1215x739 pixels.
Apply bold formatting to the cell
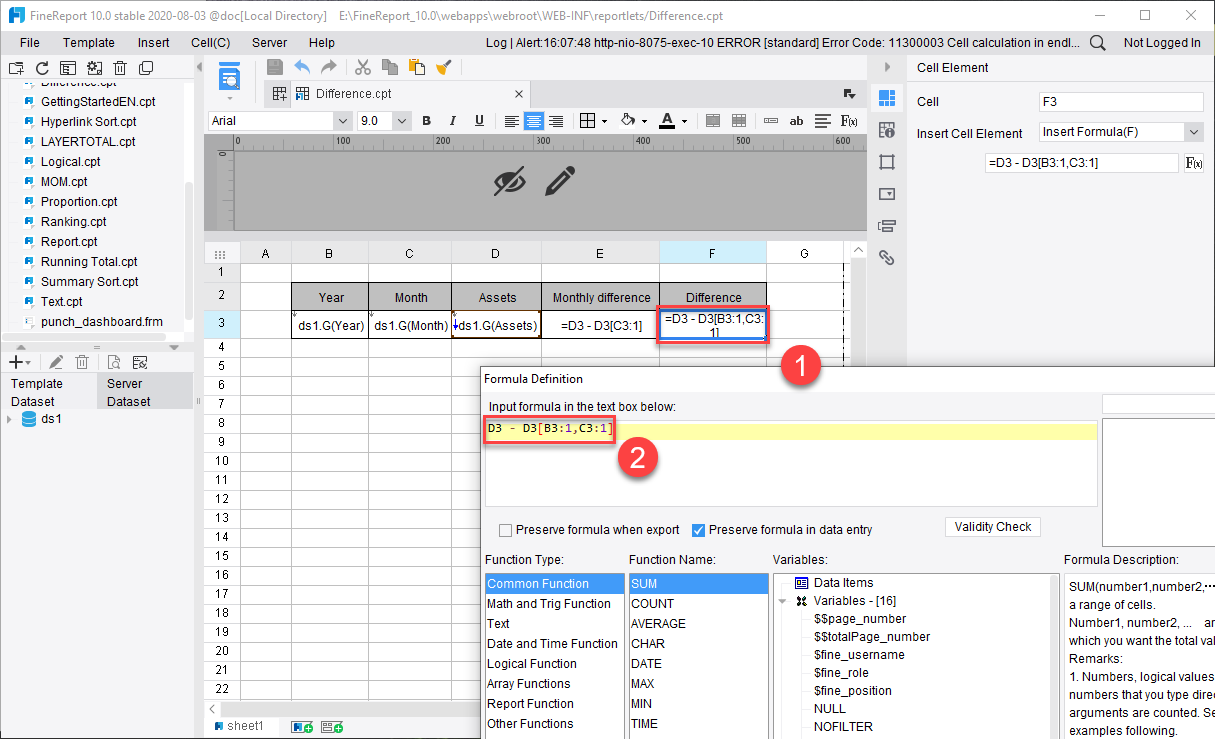(426, 121)
